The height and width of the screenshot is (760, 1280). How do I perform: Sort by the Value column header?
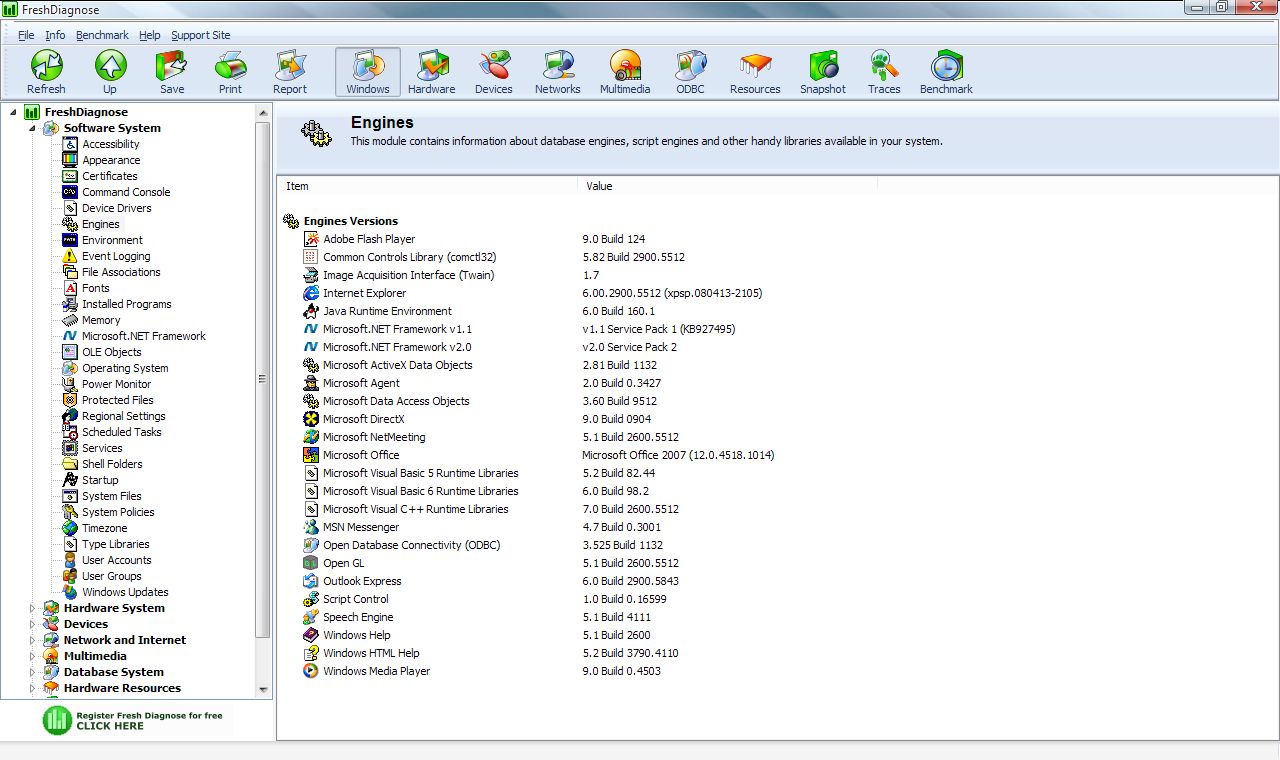point(727,186)
